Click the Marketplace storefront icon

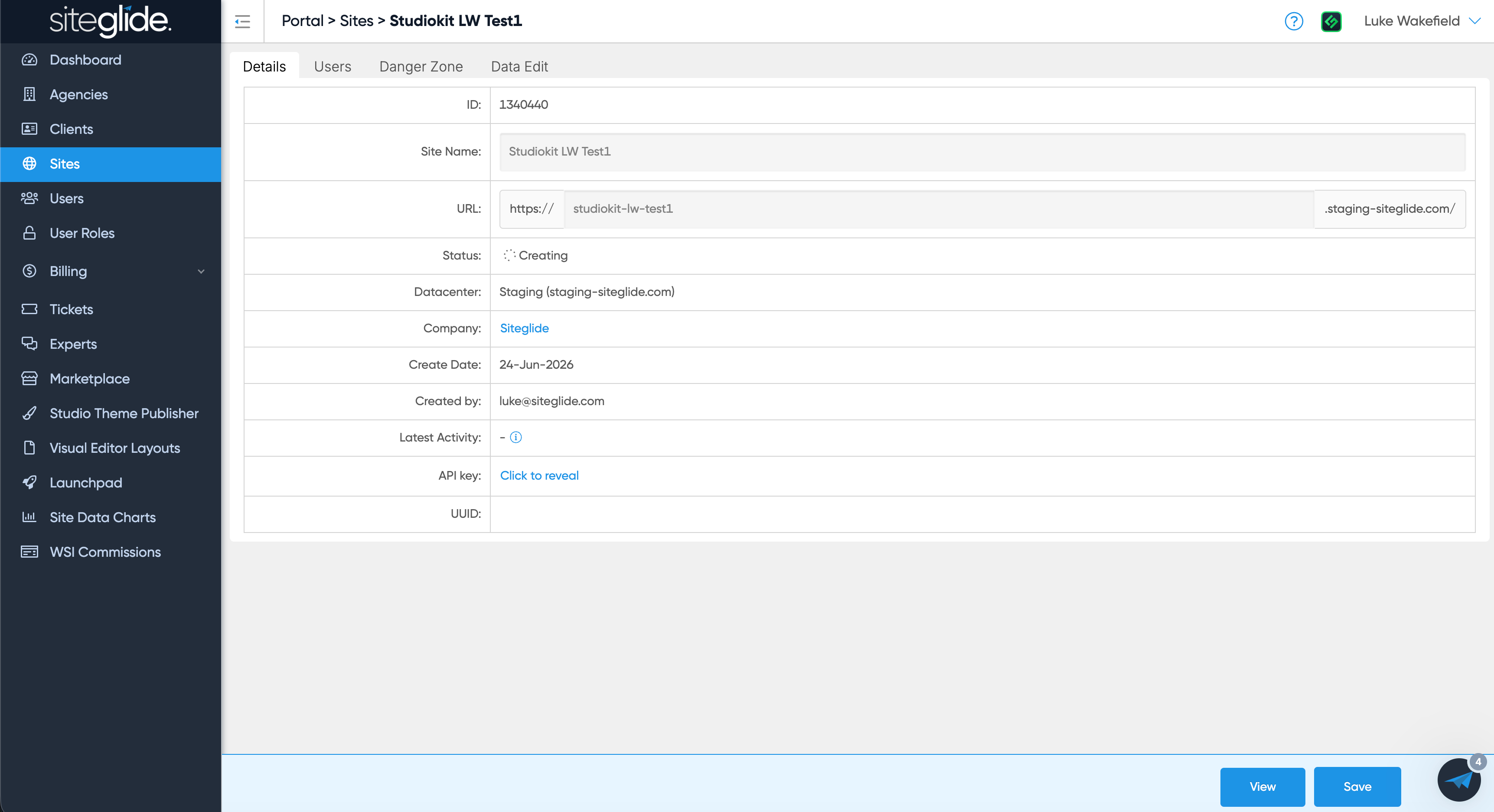(x=29, y=378)
